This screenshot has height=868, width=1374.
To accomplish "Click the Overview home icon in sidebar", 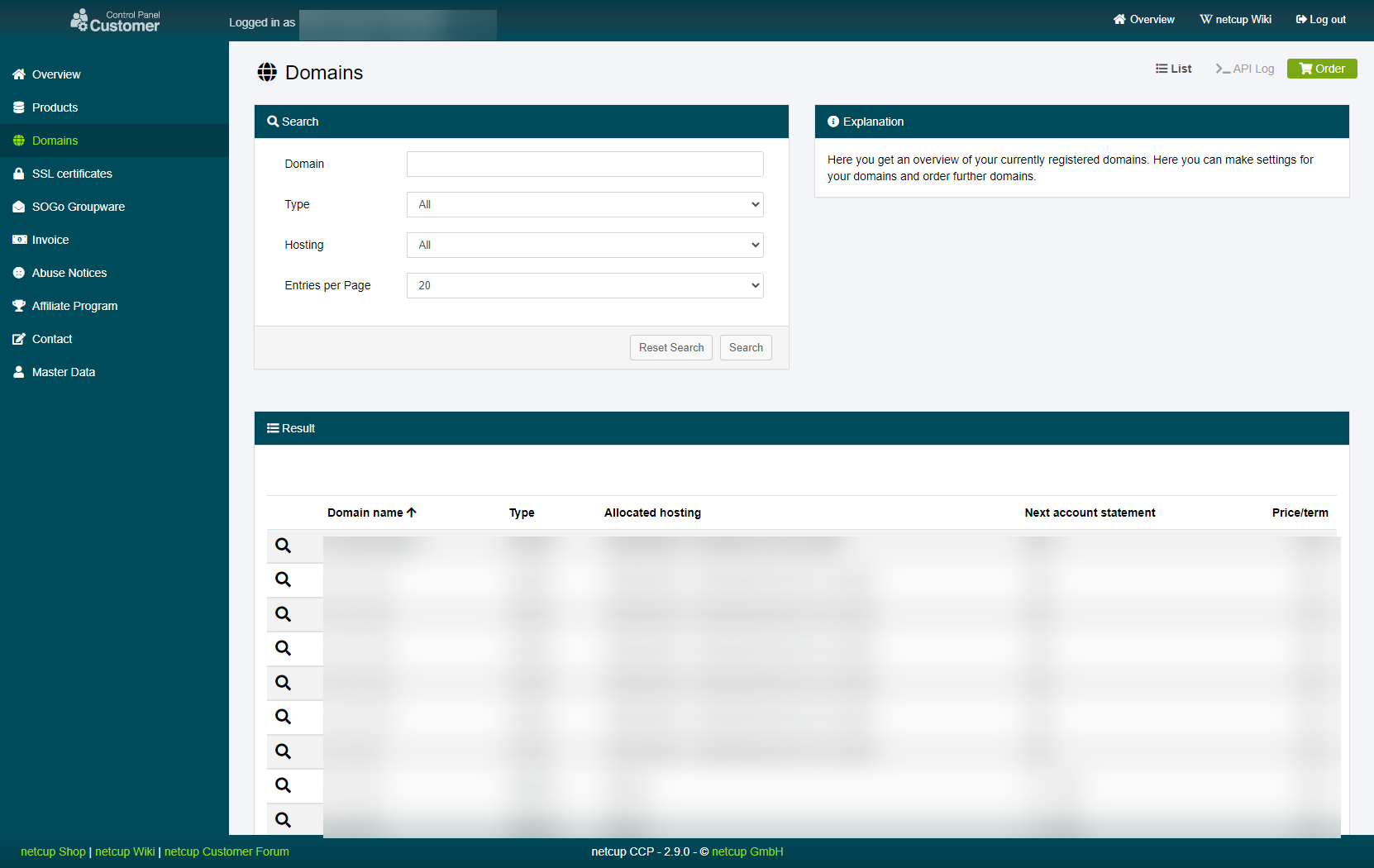I will (x=19, y=74).
